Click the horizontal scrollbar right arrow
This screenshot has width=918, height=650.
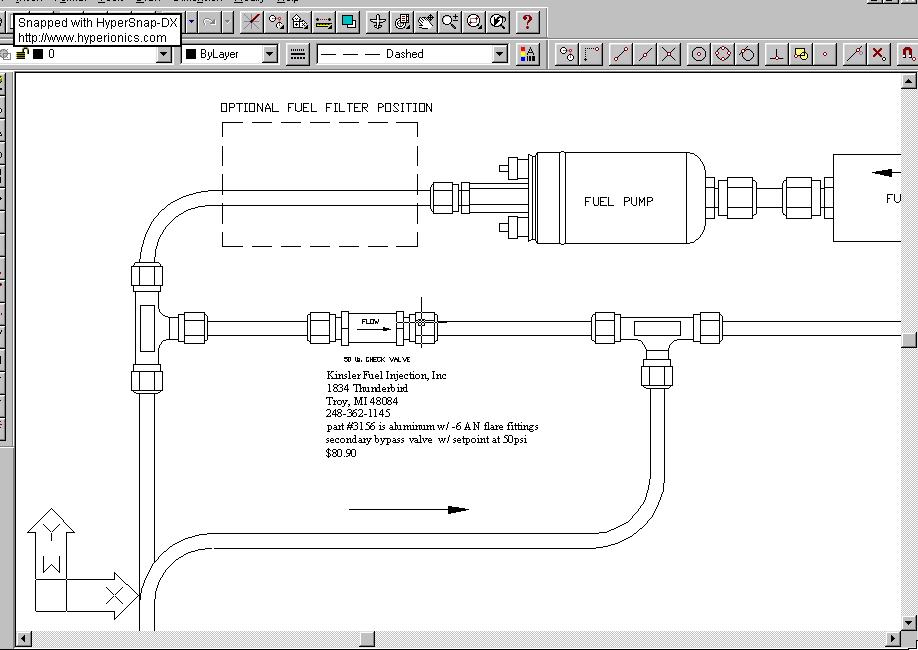pos(894,638)
